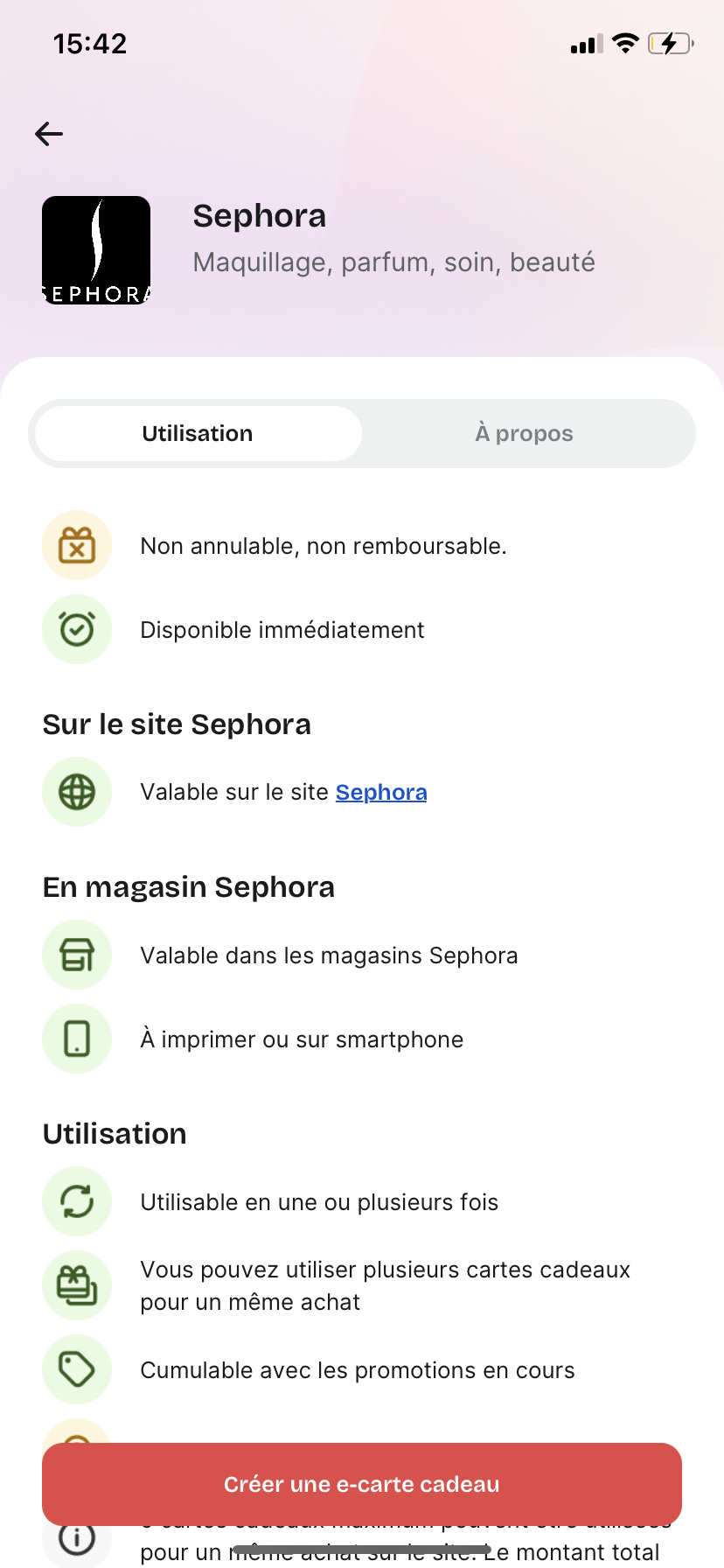Screen dimensions: 724x1568
Task: Tap the info circle icon
Action: 77,1537
